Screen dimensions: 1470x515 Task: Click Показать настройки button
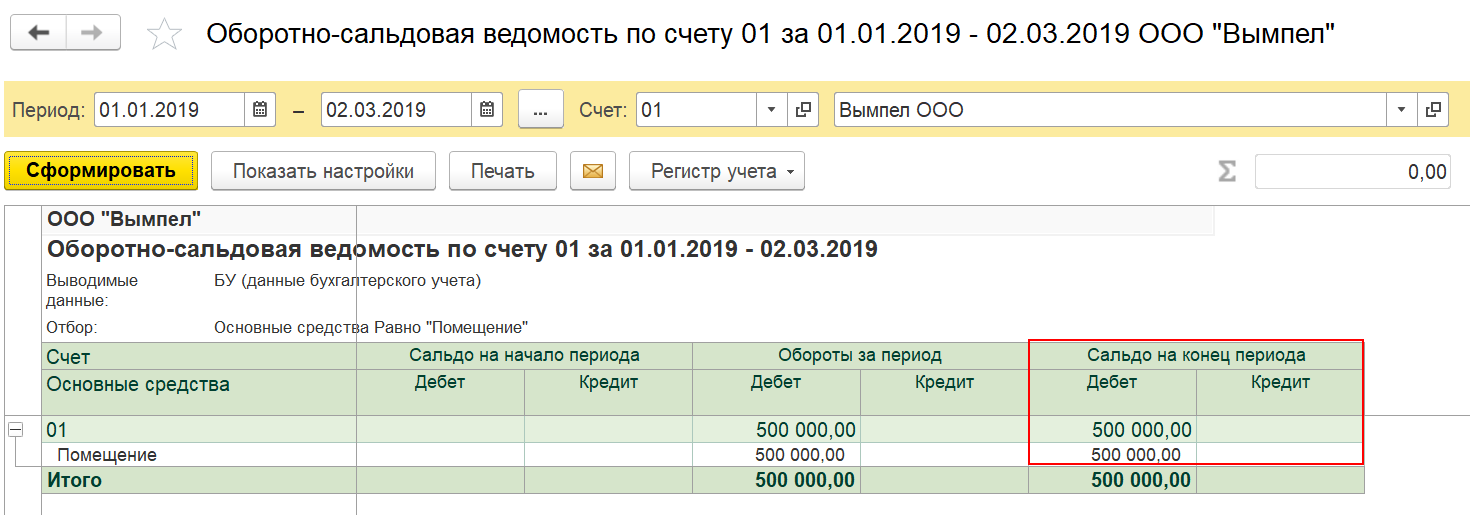point(324,171)
